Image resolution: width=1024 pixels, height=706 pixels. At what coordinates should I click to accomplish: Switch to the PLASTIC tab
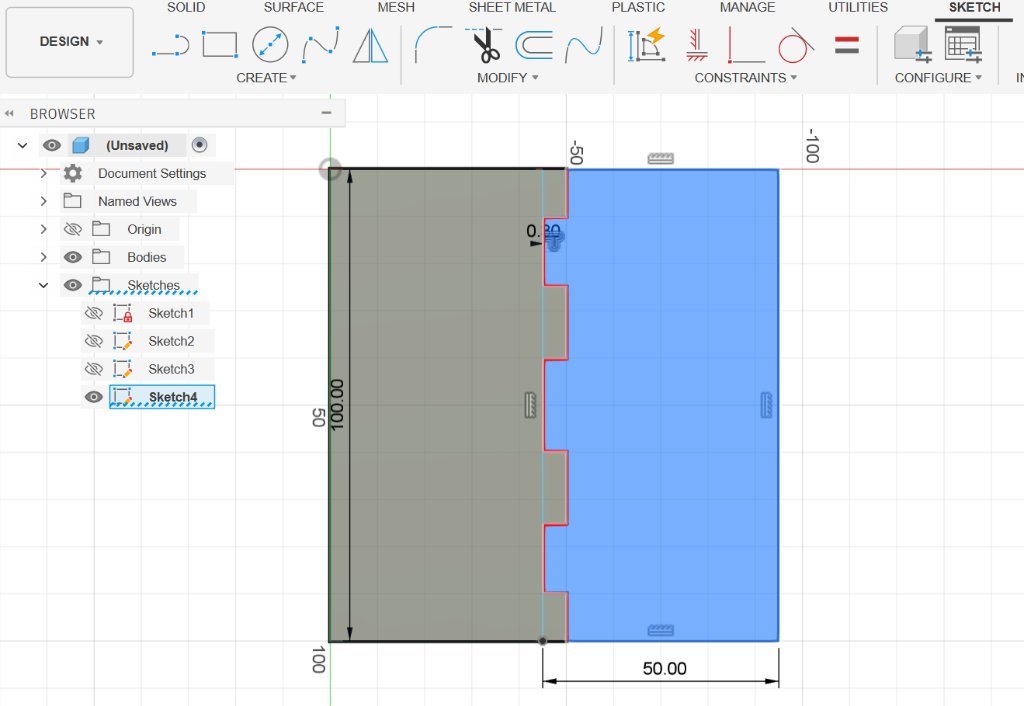point(638,7)
